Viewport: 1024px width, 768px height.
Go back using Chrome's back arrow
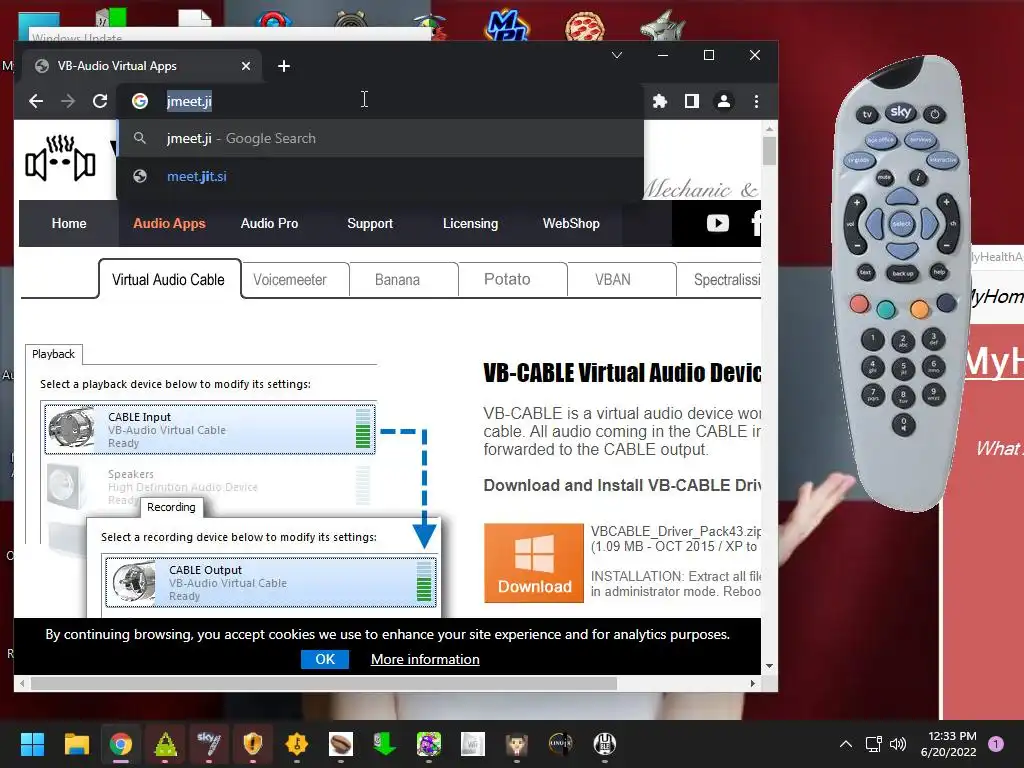tap(36, 101)
